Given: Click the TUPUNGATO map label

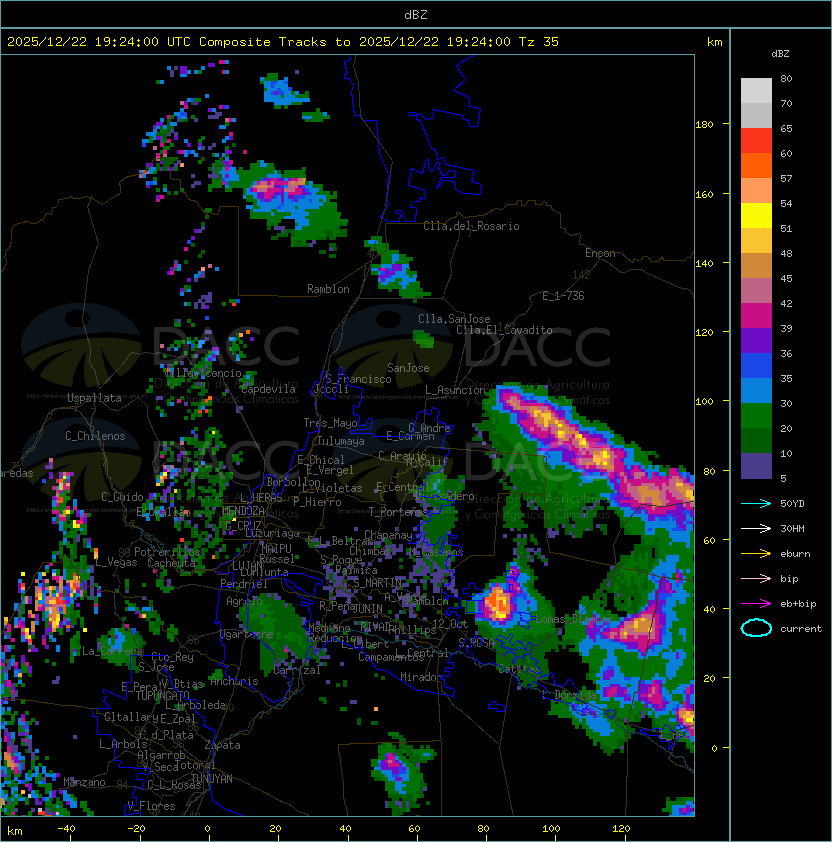Looking at the screenshot, I should click(162, 696).
